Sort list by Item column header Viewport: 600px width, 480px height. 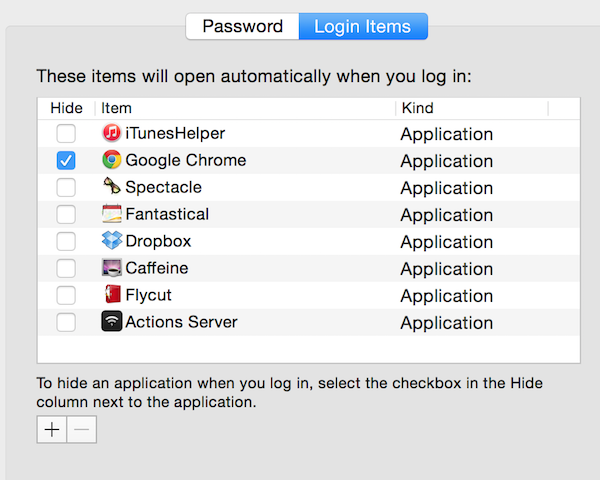pyautogui.click(x=245, y=108)
